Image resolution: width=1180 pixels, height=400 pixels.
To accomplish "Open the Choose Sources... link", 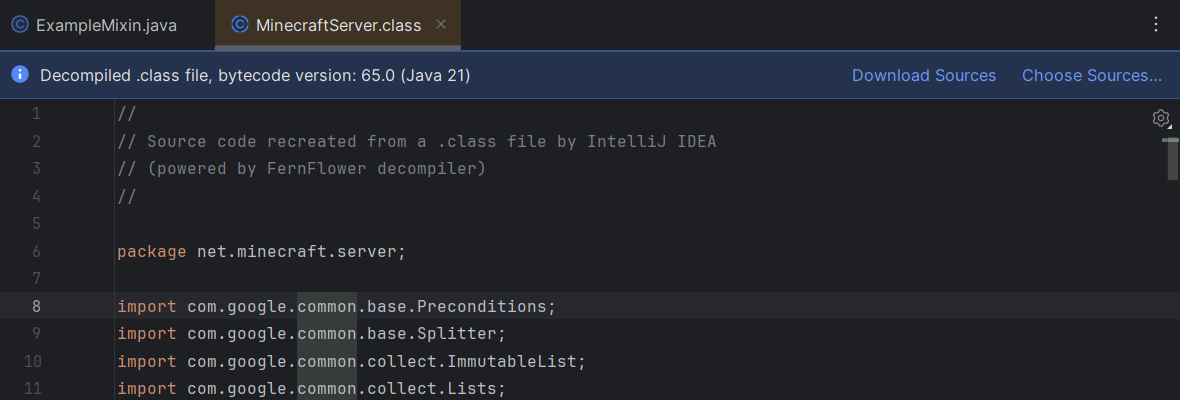I will coord(1091,75).
